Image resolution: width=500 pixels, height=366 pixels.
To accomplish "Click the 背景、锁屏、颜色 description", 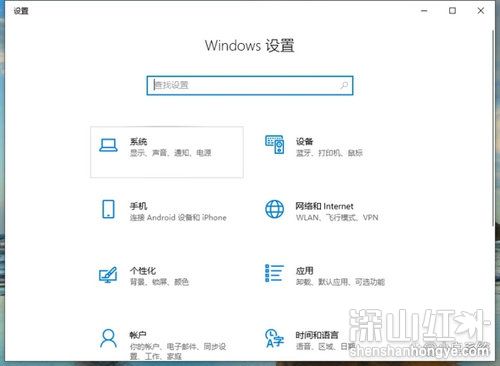I will pos(159,282).
